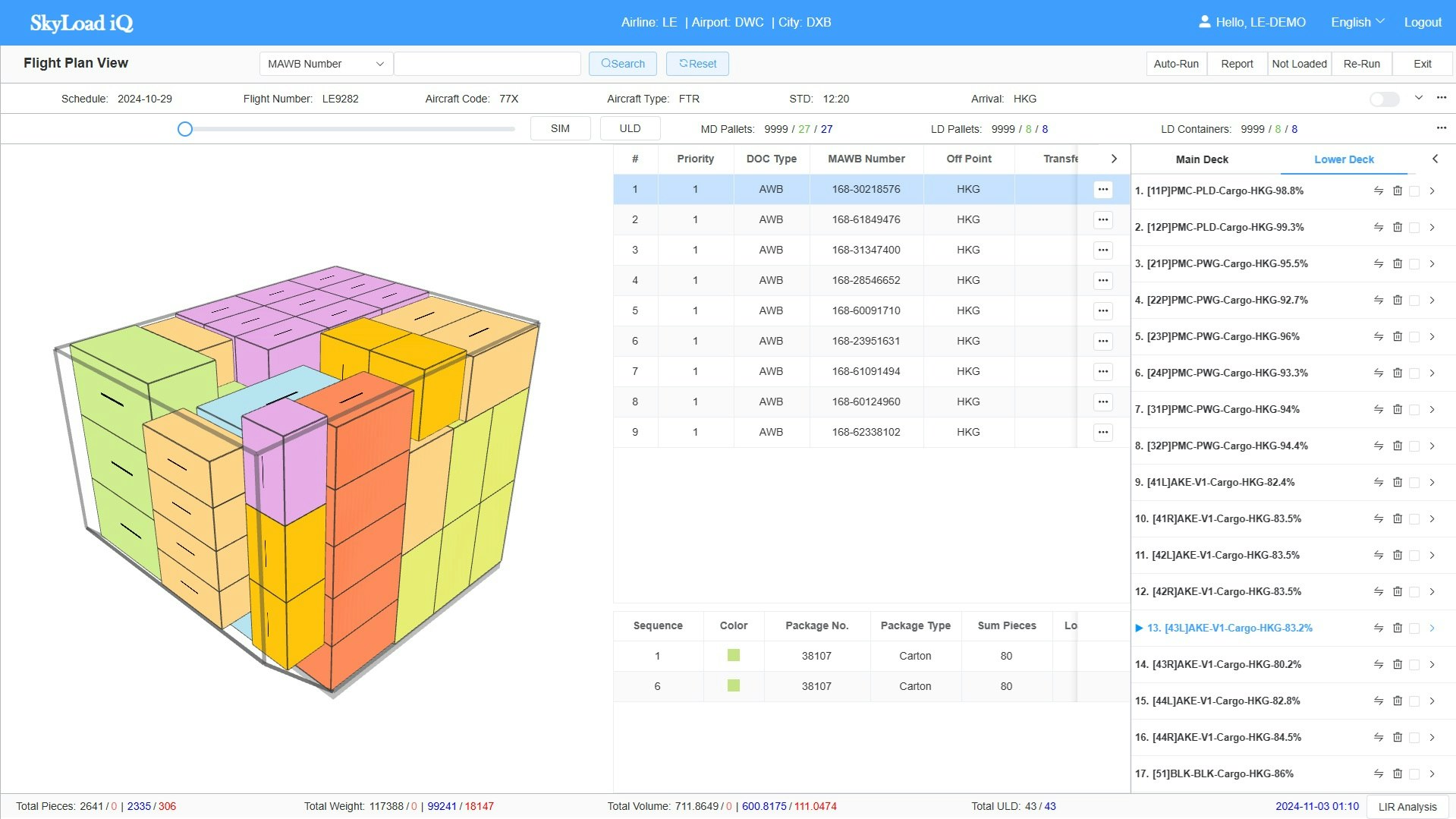Click swap icon for 42L AKE-V1 row
Screen dimensions: 1456x819
point(1379,555)
